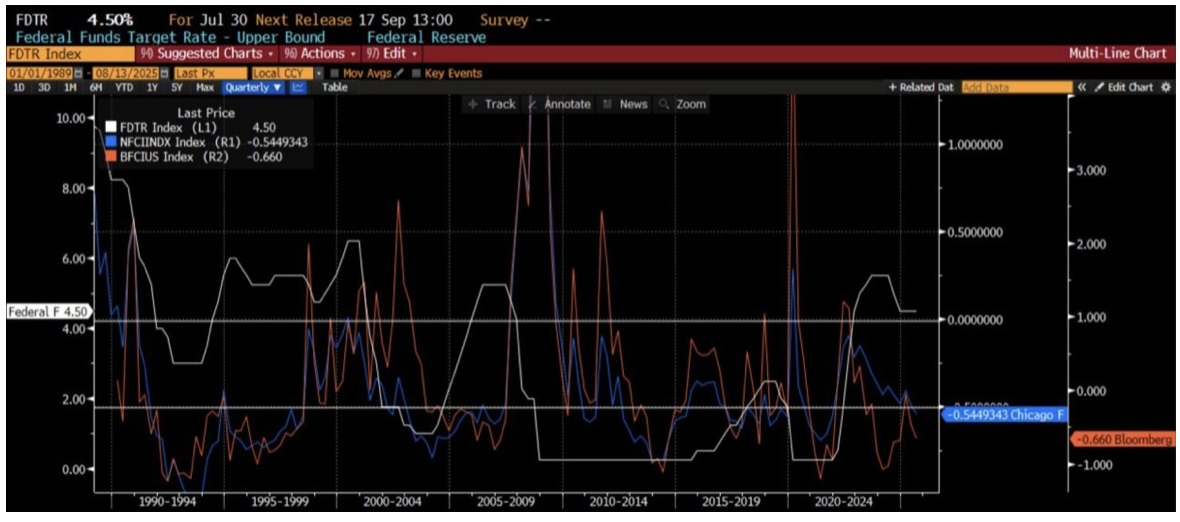The image size is (1180, 522).
Task: Open the chart News overlay
Action: tap(626, 104)
